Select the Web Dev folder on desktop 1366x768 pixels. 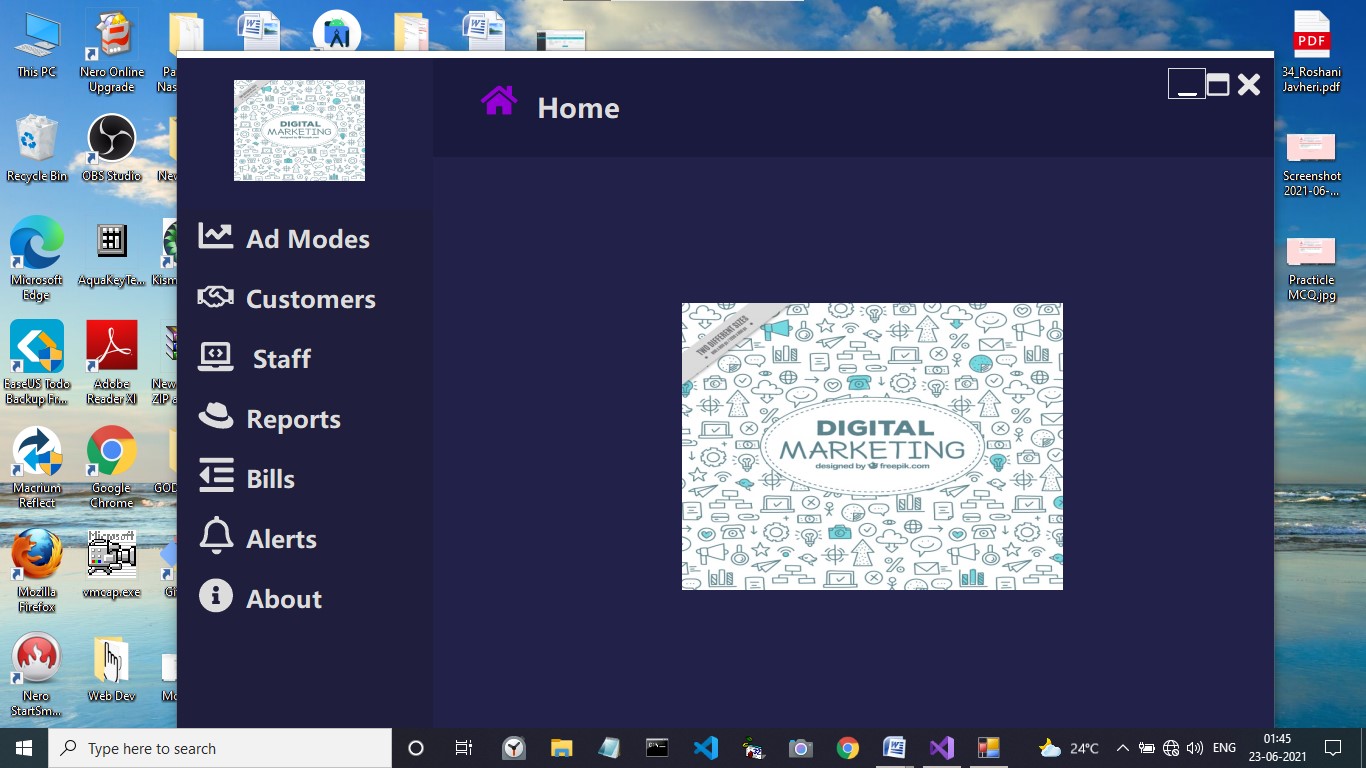111,668
